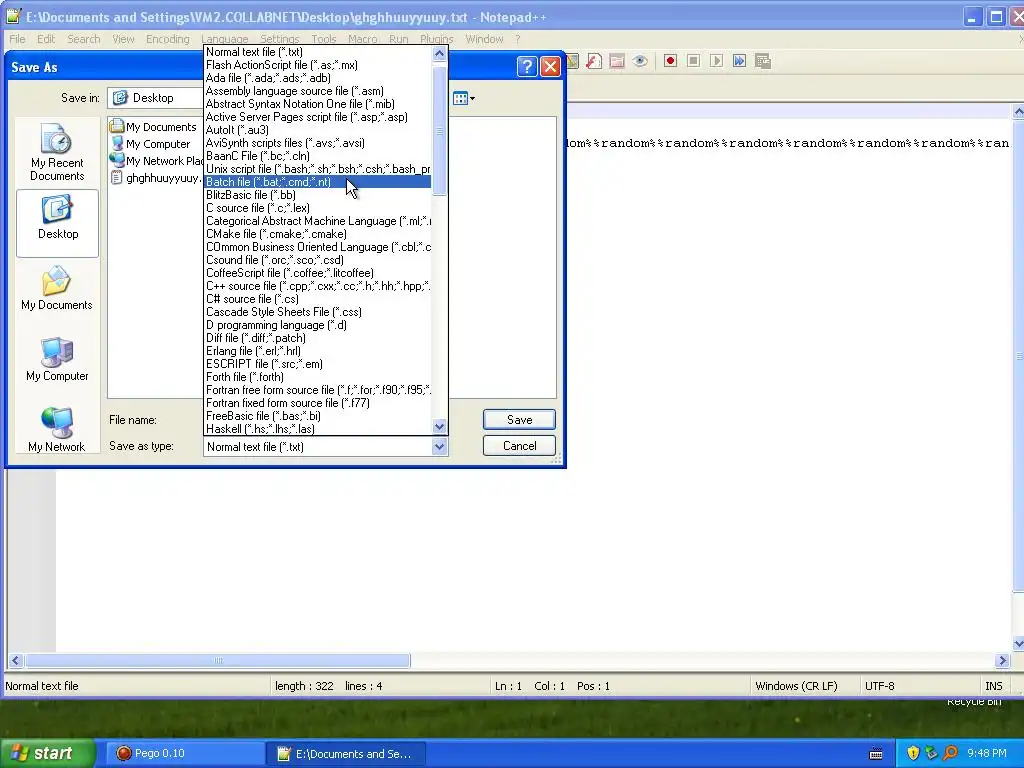Choose C# source file (*.cs) type
This screenshot has height=768, width=1024.
click(x=318, y=299)
